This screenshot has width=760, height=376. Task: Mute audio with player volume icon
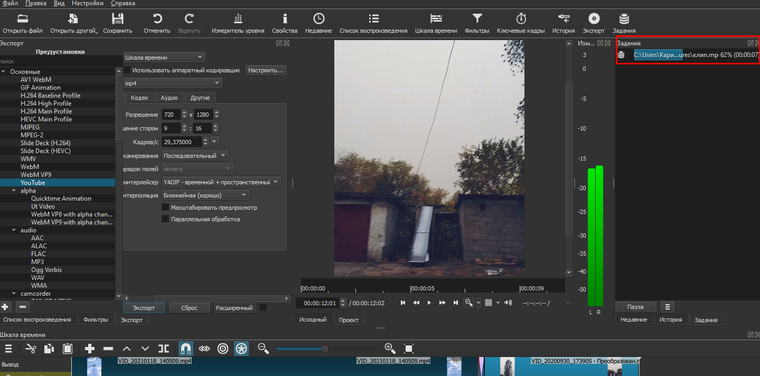[x=508, y=303]
